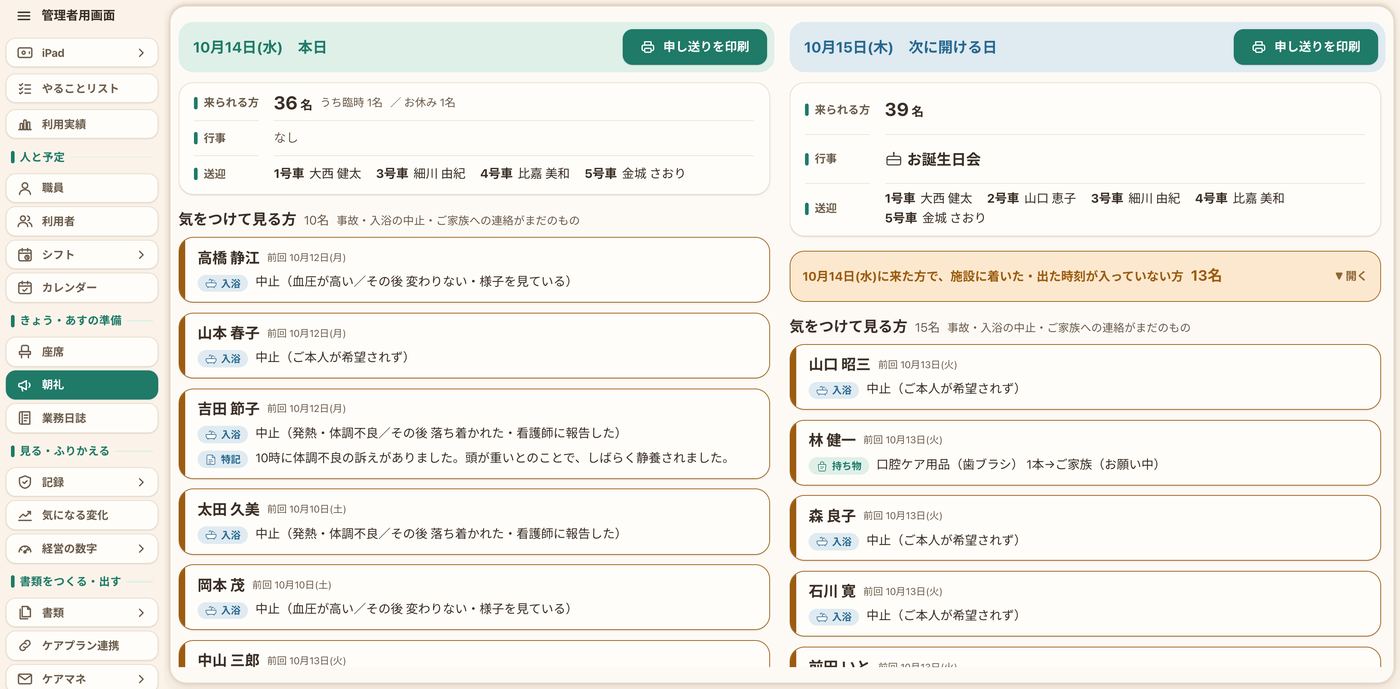Click the 経営の数字 gauge icon
Image resolution: width=1400 pixels, height=689 pixels.
tap(25, 549)
